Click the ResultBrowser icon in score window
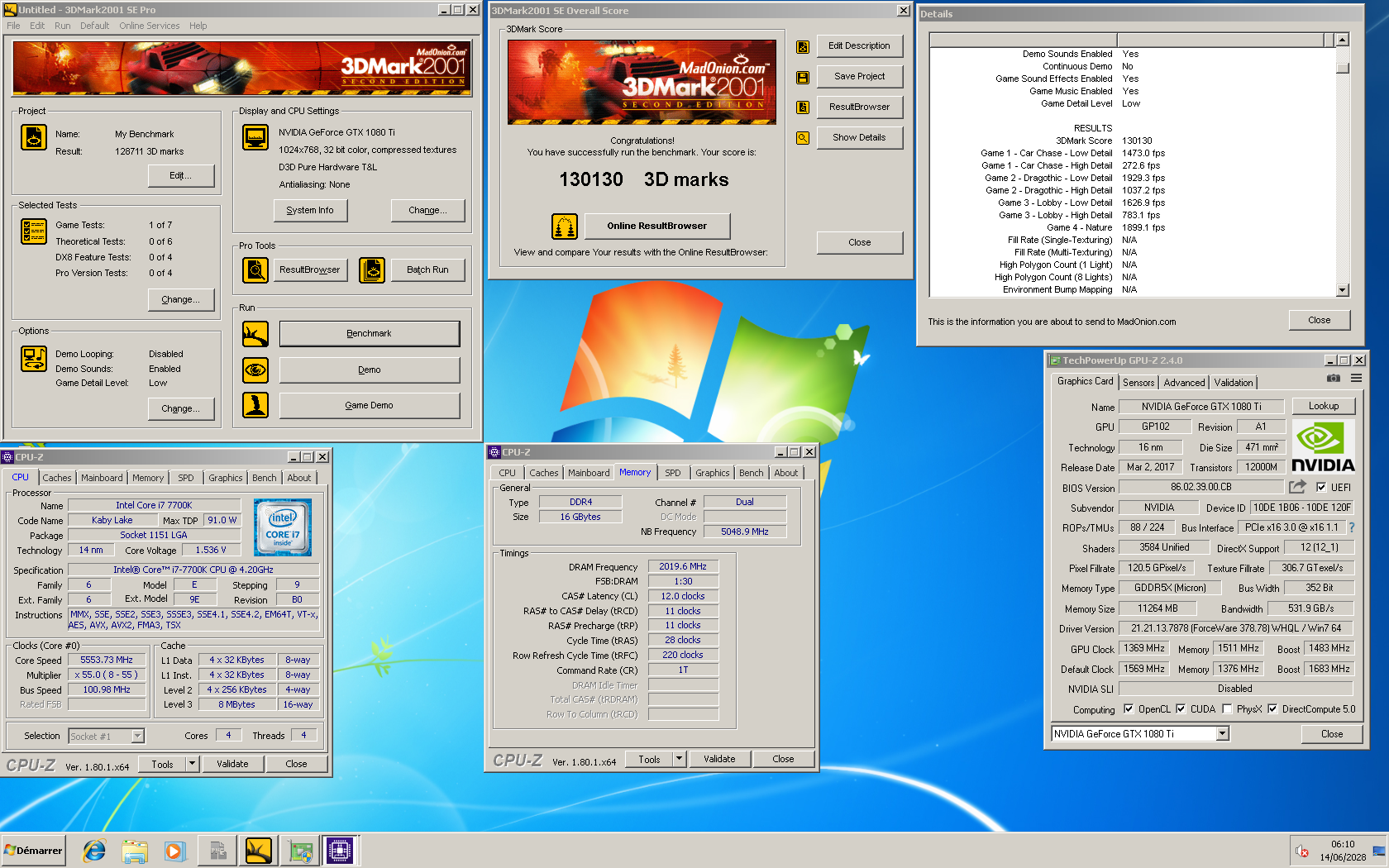The width and height of the screenshot is (1389, 868). (x=802, y=107)
